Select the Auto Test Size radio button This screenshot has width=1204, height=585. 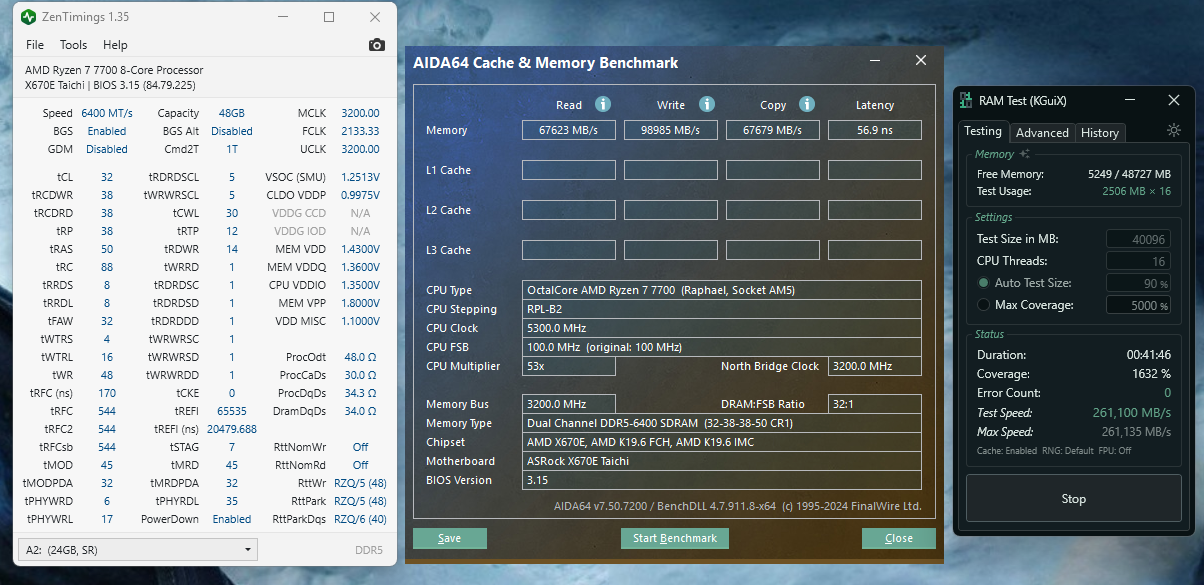tap(985, 283)
